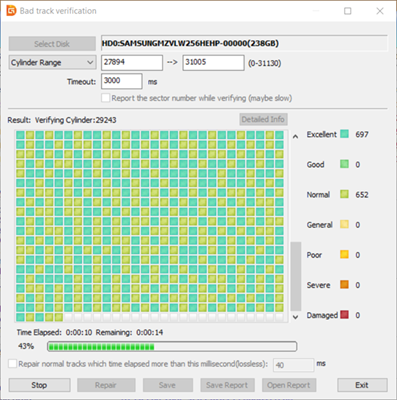Click the end cylinder field showing 31005
Viewport: 397px width, 400px height.
[213, 63]
